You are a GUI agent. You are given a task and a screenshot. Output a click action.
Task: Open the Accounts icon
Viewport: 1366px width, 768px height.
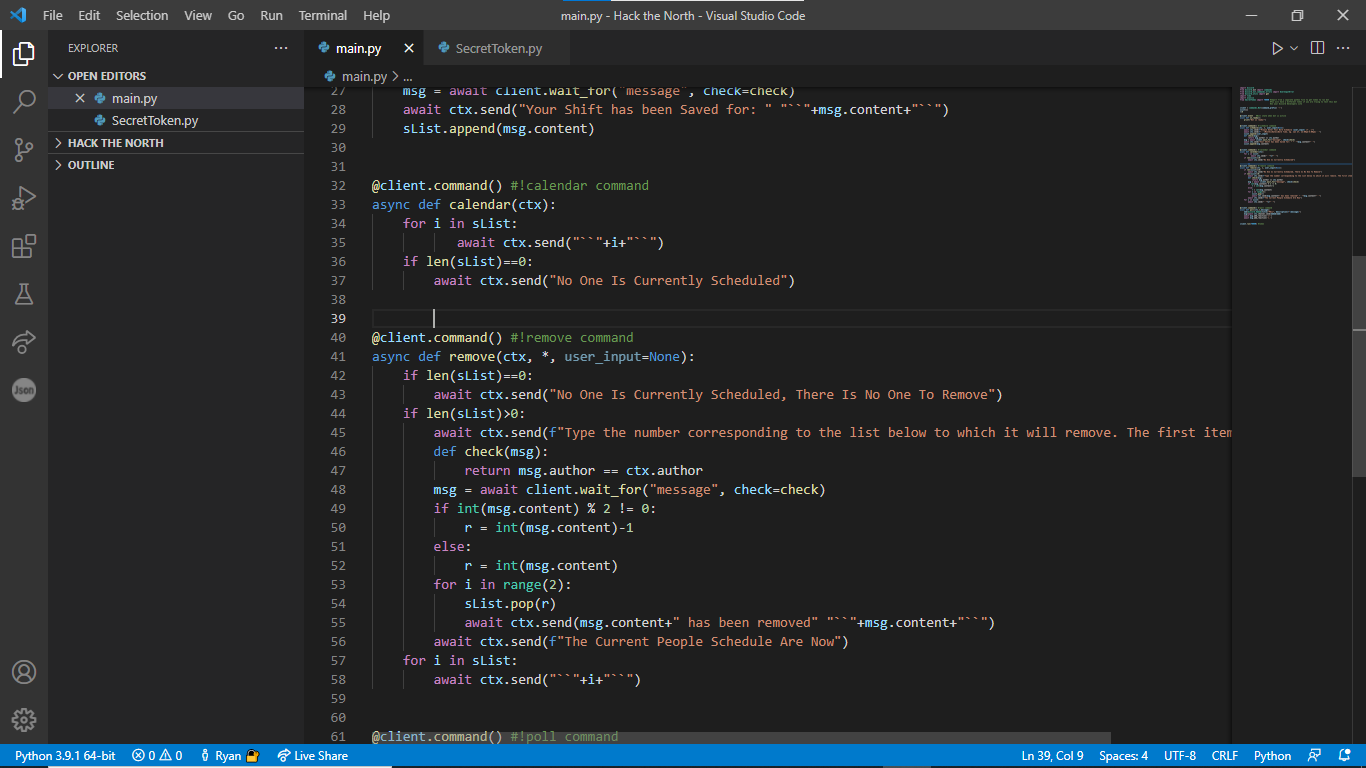[x=24, y=672]
